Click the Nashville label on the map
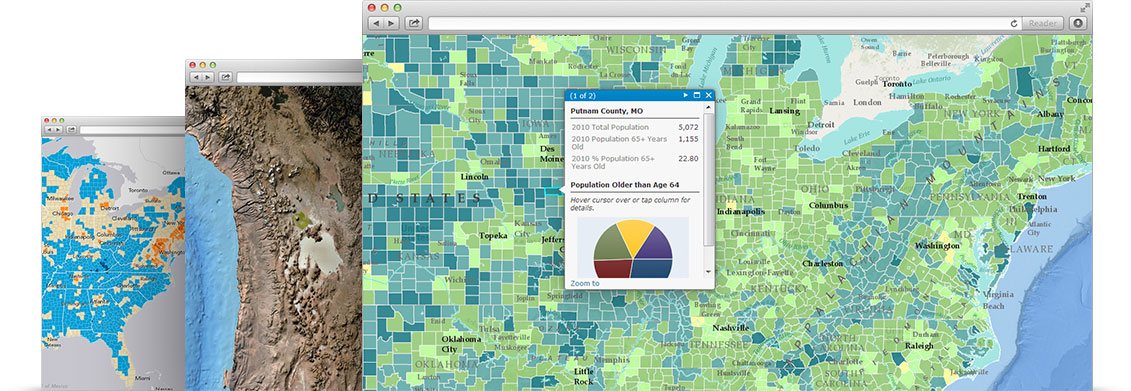The height and width of the screenshot is (391, 1131). (730, 328)
